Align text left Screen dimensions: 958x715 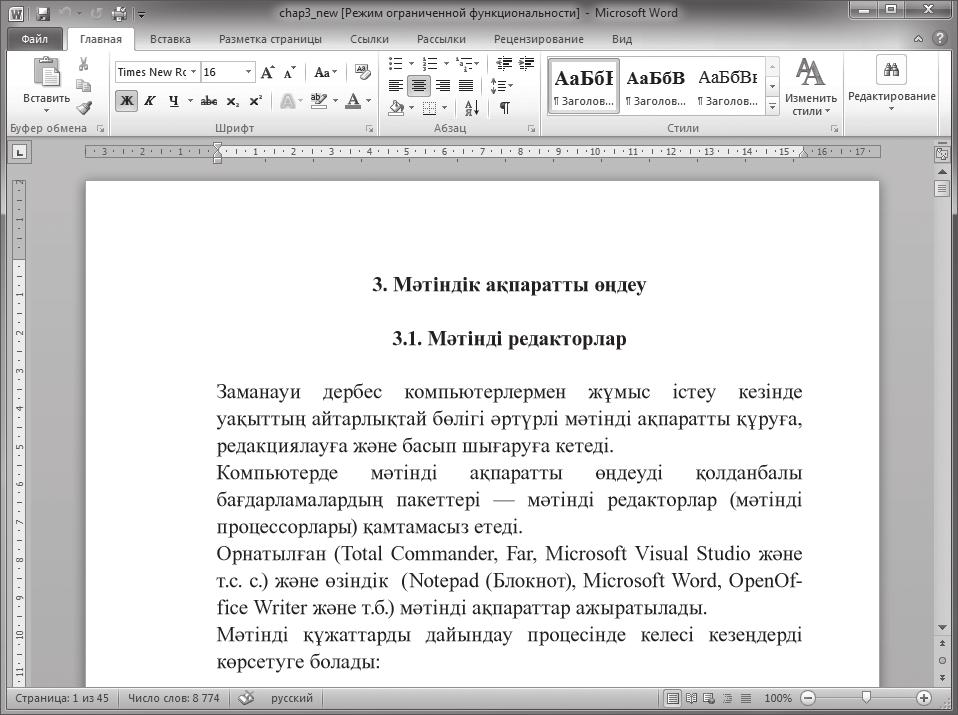395,86
